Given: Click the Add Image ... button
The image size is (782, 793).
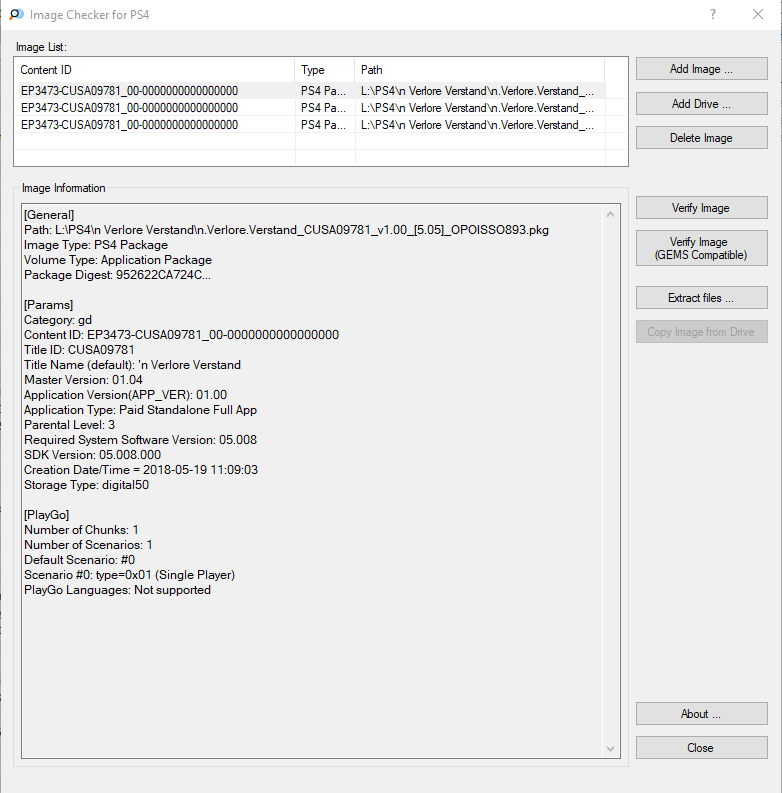Looking at the screenshot, I should pos(702,69).
